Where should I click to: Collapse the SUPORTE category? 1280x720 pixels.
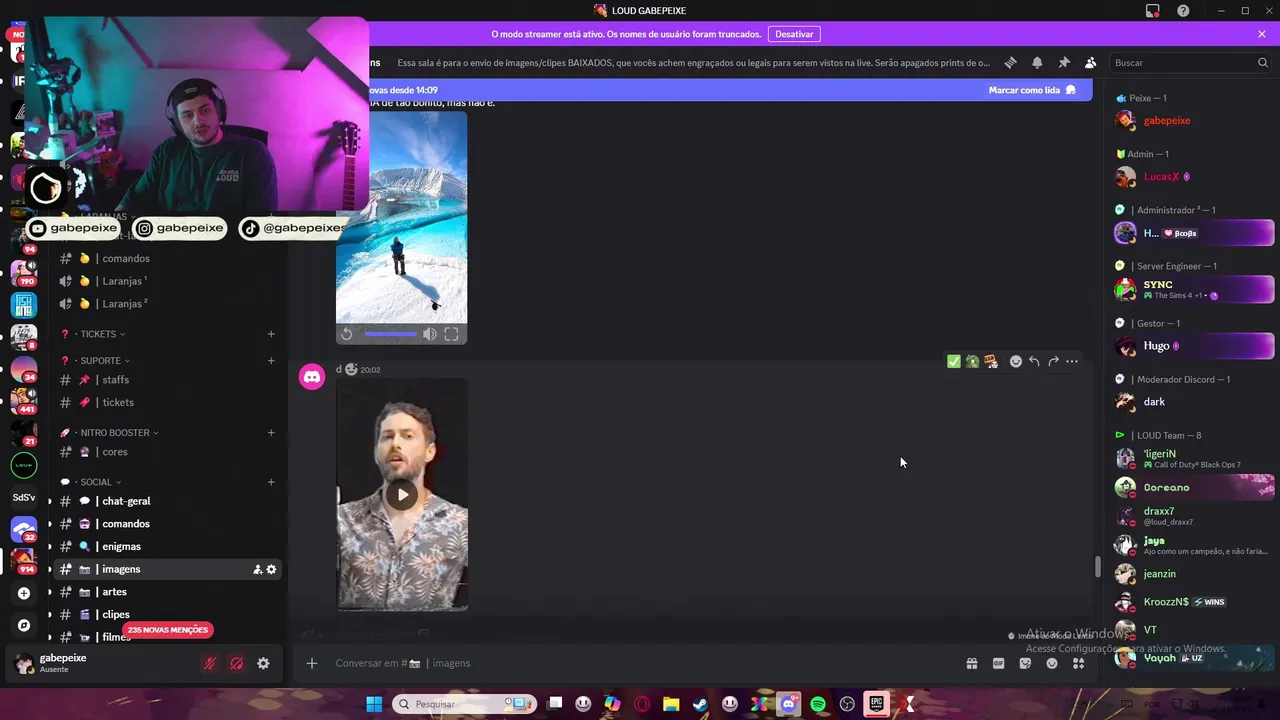(x=100, y=361)
